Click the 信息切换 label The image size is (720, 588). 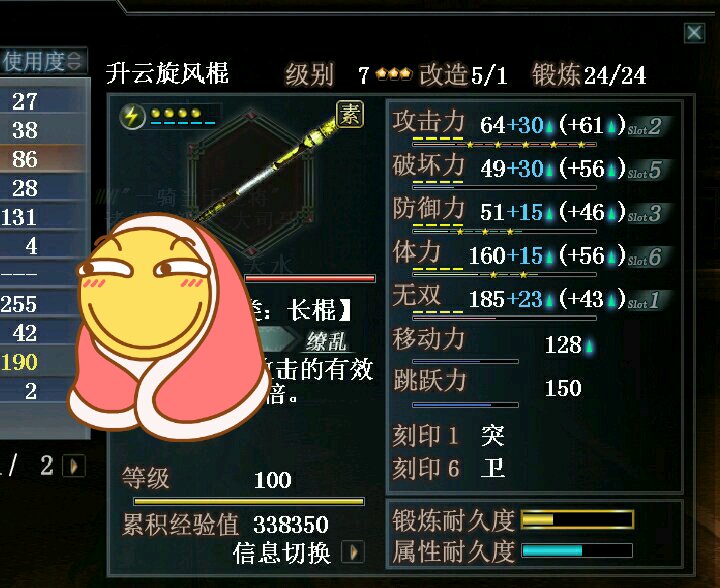click(x=282, y=553)
